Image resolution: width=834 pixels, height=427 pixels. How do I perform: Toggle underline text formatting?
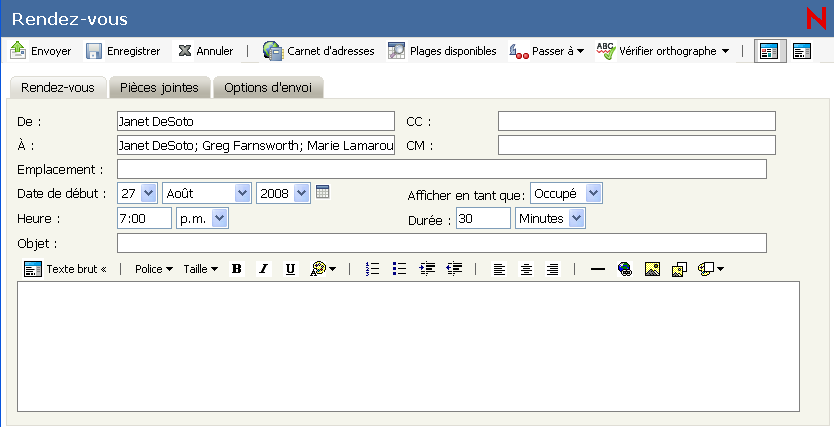click(x=290, y=269)
